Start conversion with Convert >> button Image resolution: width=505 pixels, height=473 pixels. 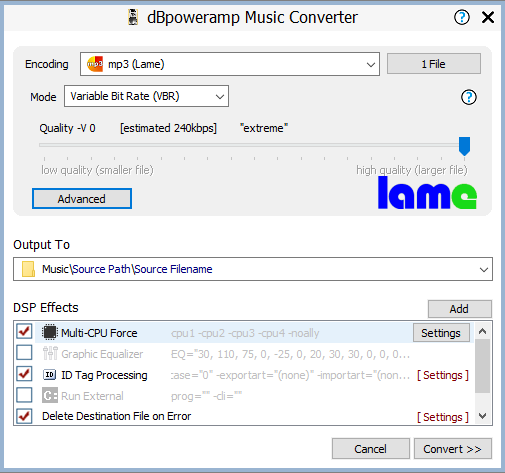pos(453,449)
